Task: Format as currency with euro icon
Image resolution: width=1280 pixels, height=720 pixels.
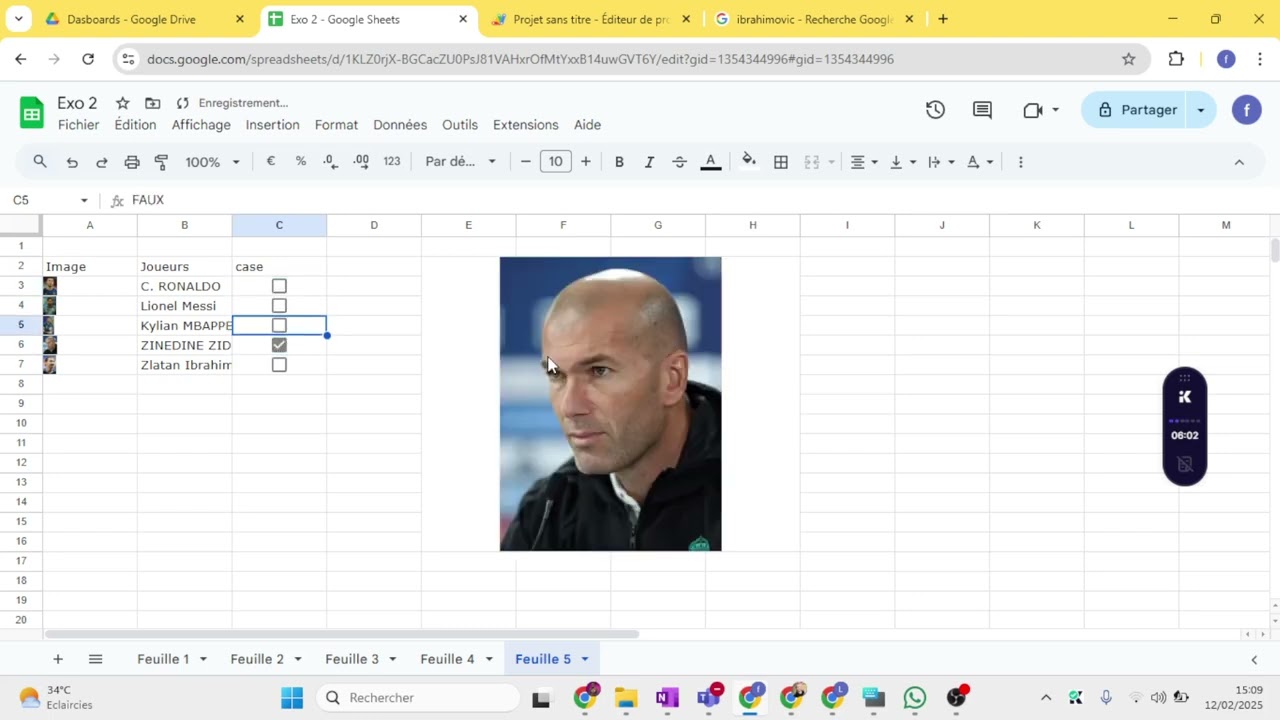Action: tap(271, 162)
